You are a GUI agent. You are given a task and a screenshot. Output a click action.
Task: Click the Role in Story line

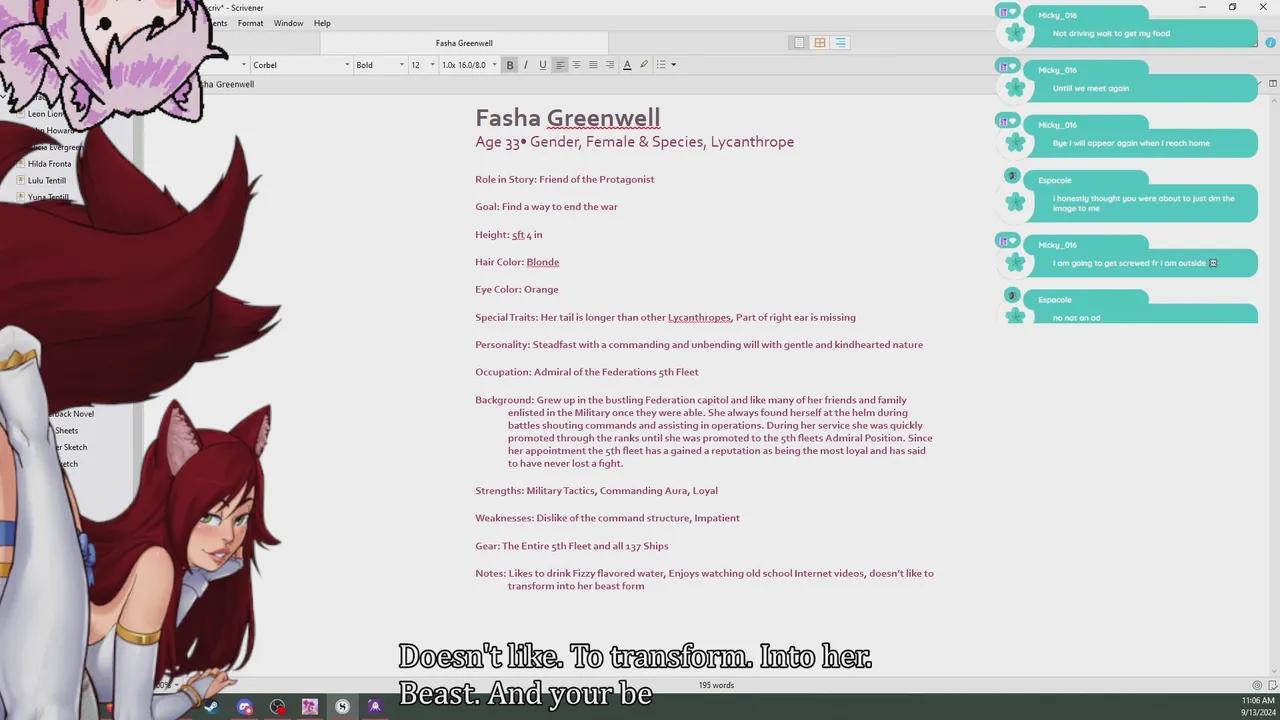[565, 180]
